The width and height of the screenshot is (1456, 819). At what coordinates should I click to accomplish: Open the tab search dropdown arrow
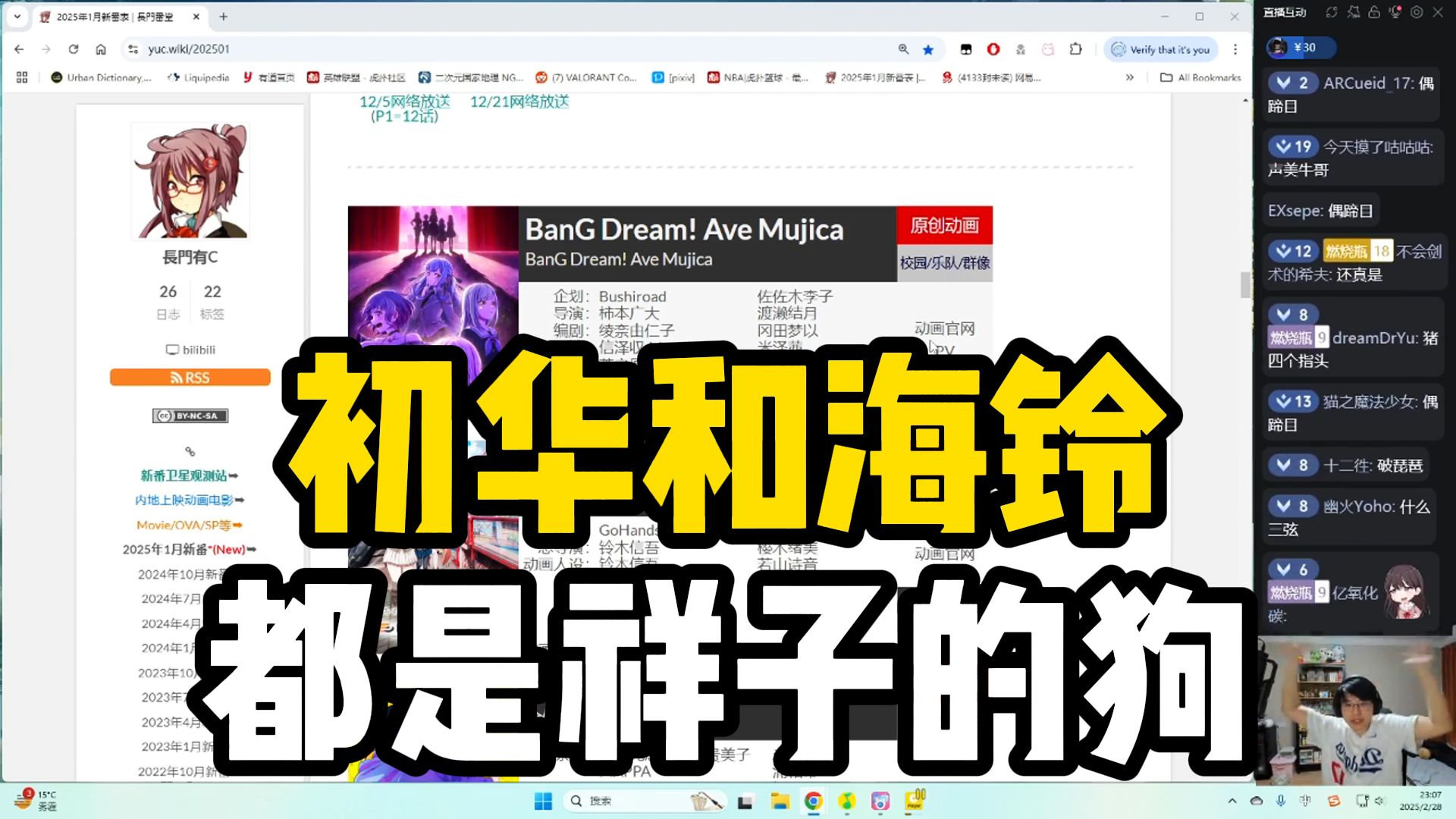(x=17, y=16)
